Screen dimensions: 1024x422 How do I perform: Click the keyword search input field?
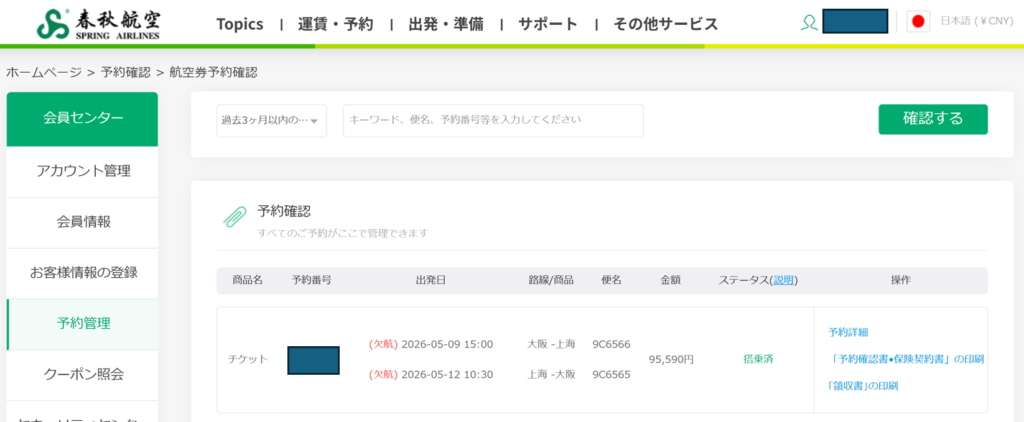click(493, 121)
